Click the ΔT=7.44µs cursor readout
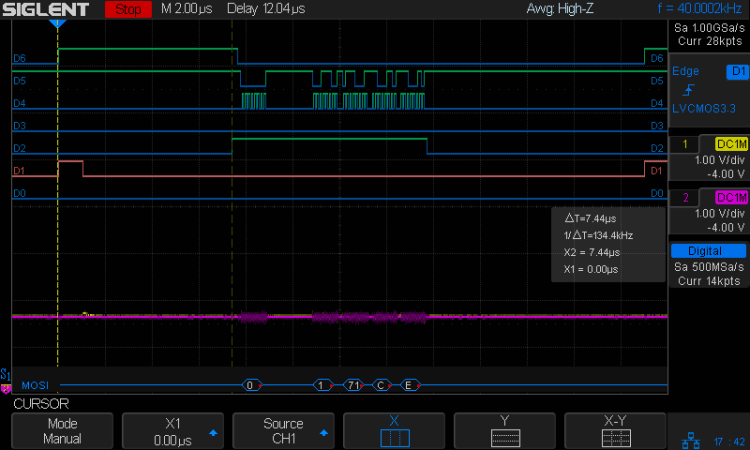Viewport: 750px width, 450px height. tap(590, 219)
